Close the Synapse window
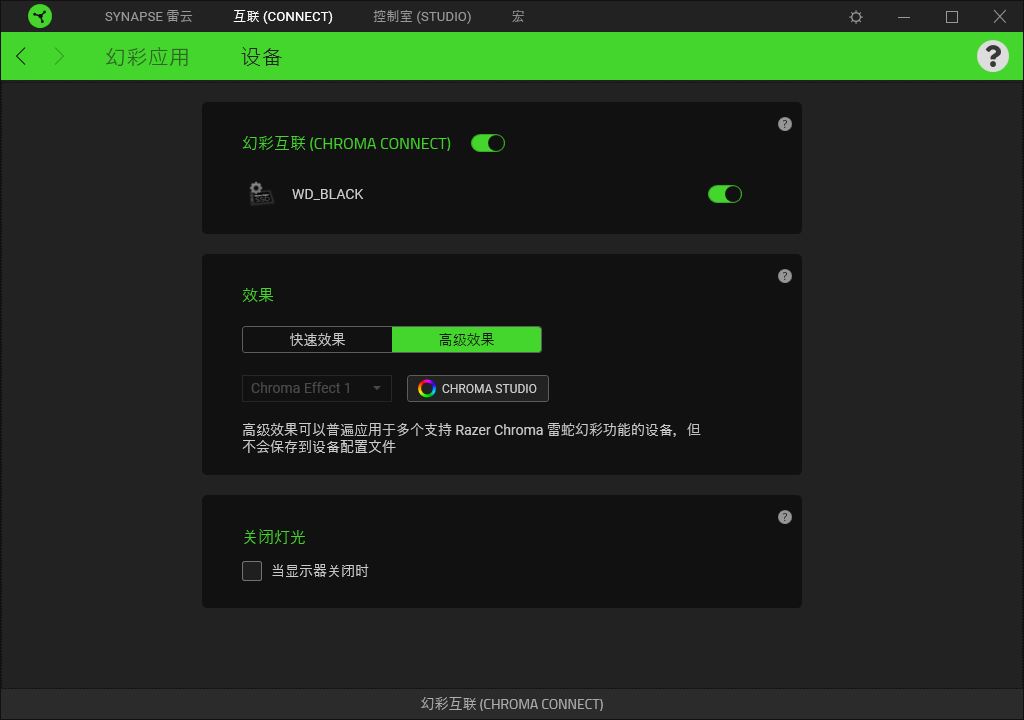This screenshot has height=720, width=1024. click(999, 16)
